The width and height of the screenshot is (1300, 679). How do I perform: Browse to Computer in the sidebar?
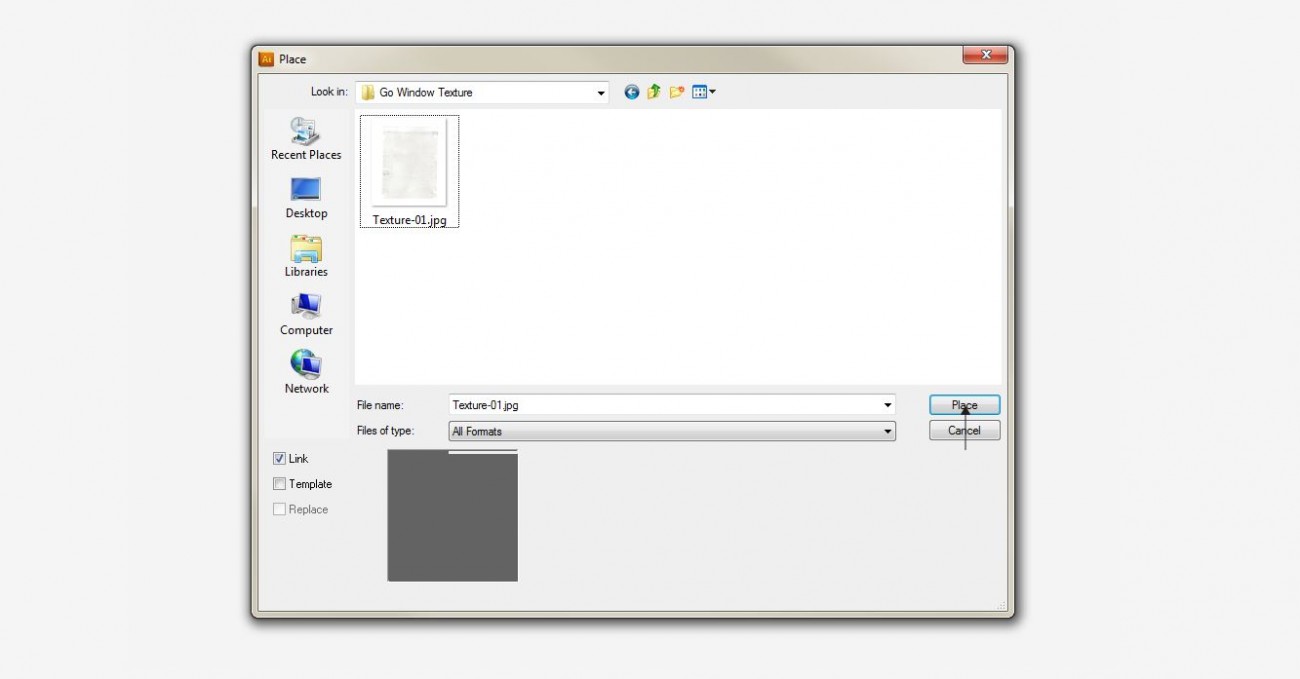click(306, 314)
